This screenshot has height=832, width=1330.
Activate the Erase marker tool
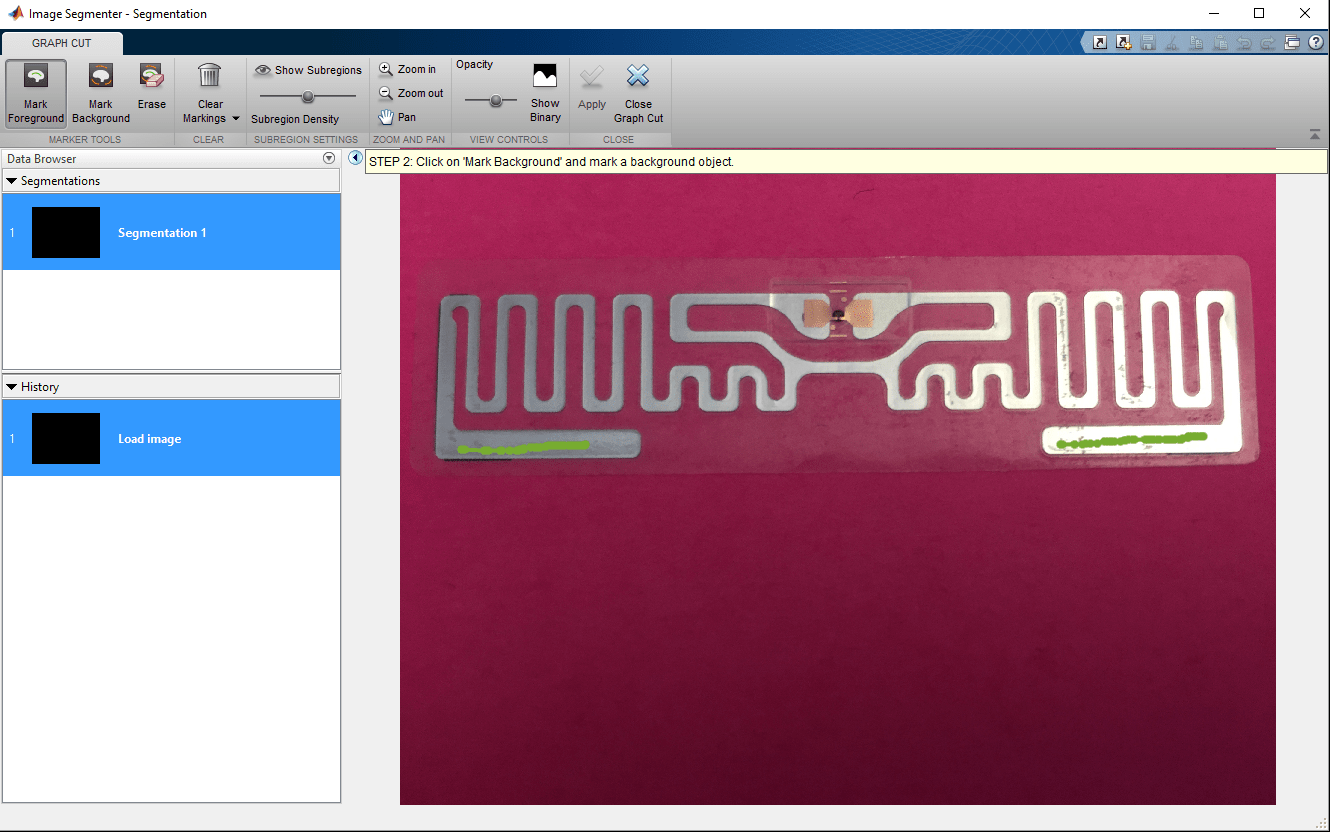coord(152,86)
